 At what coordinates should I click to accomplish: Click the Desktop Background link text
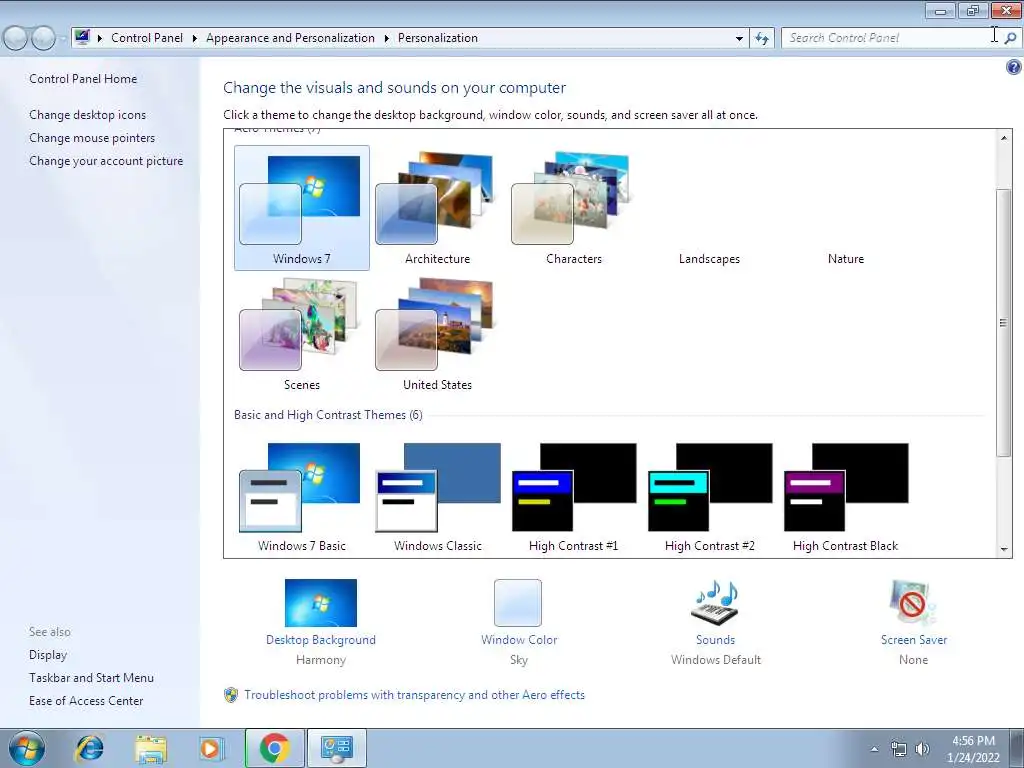[x=321, y=640]
